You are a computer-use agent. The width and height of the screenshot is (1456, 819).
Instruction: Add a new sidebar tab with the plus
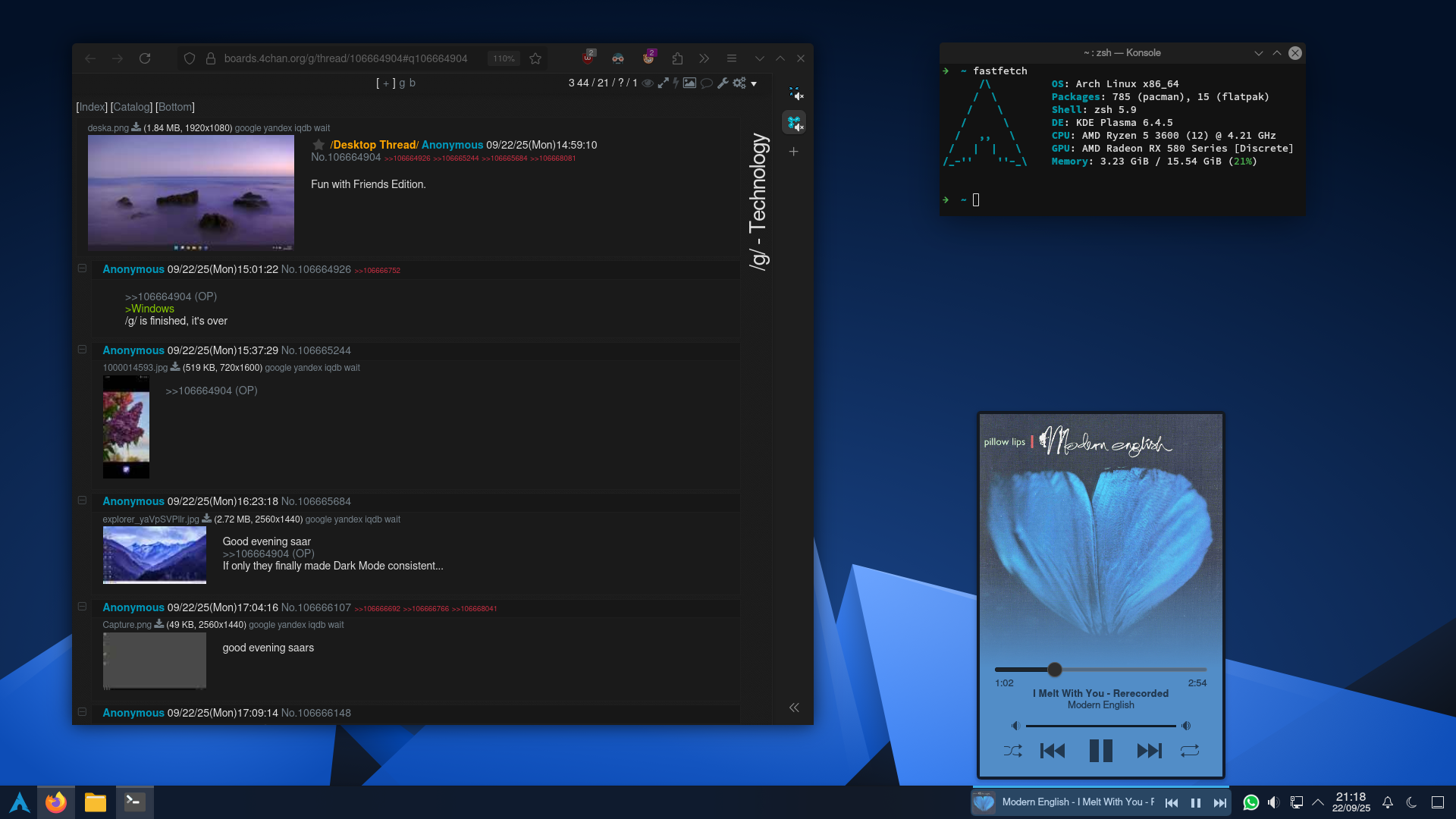[x=794, y=152]
